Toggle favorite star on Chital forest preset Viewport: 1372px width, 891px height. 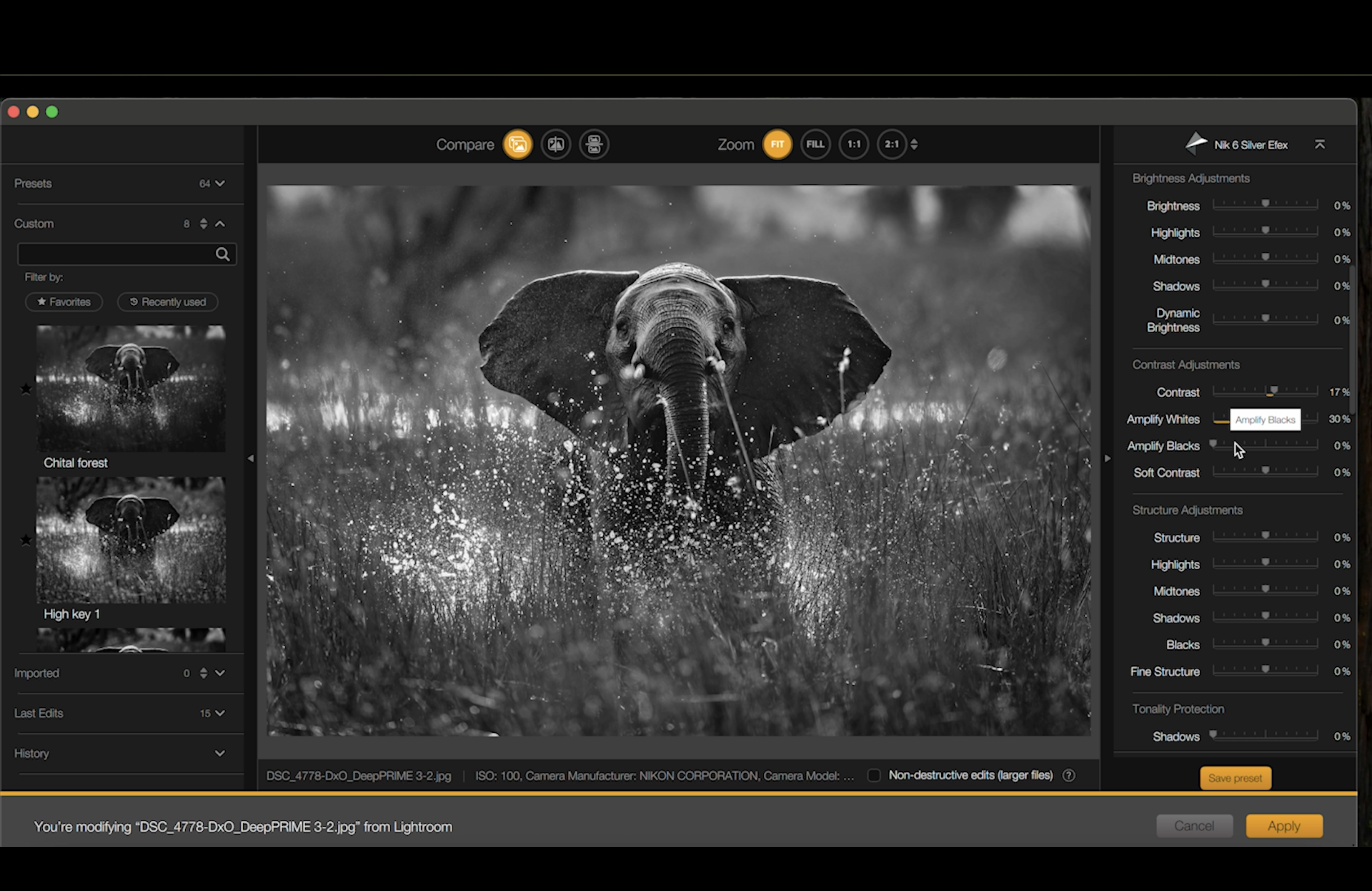point(26,389)
